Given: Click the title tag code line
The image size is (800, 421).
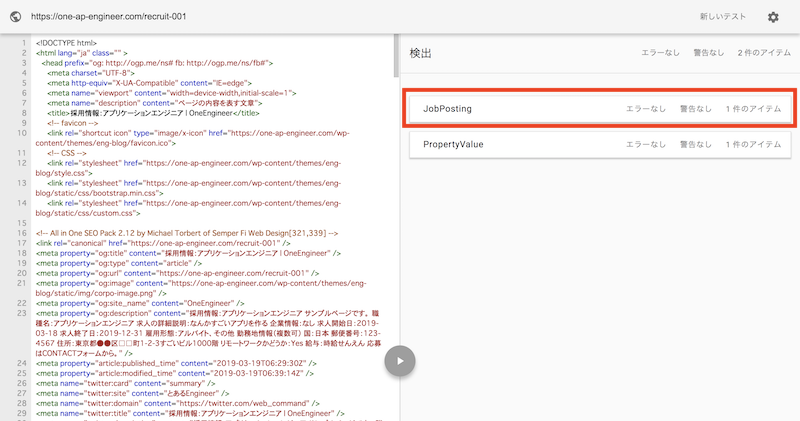Looking at the screenshot, I should coord(153,113).
